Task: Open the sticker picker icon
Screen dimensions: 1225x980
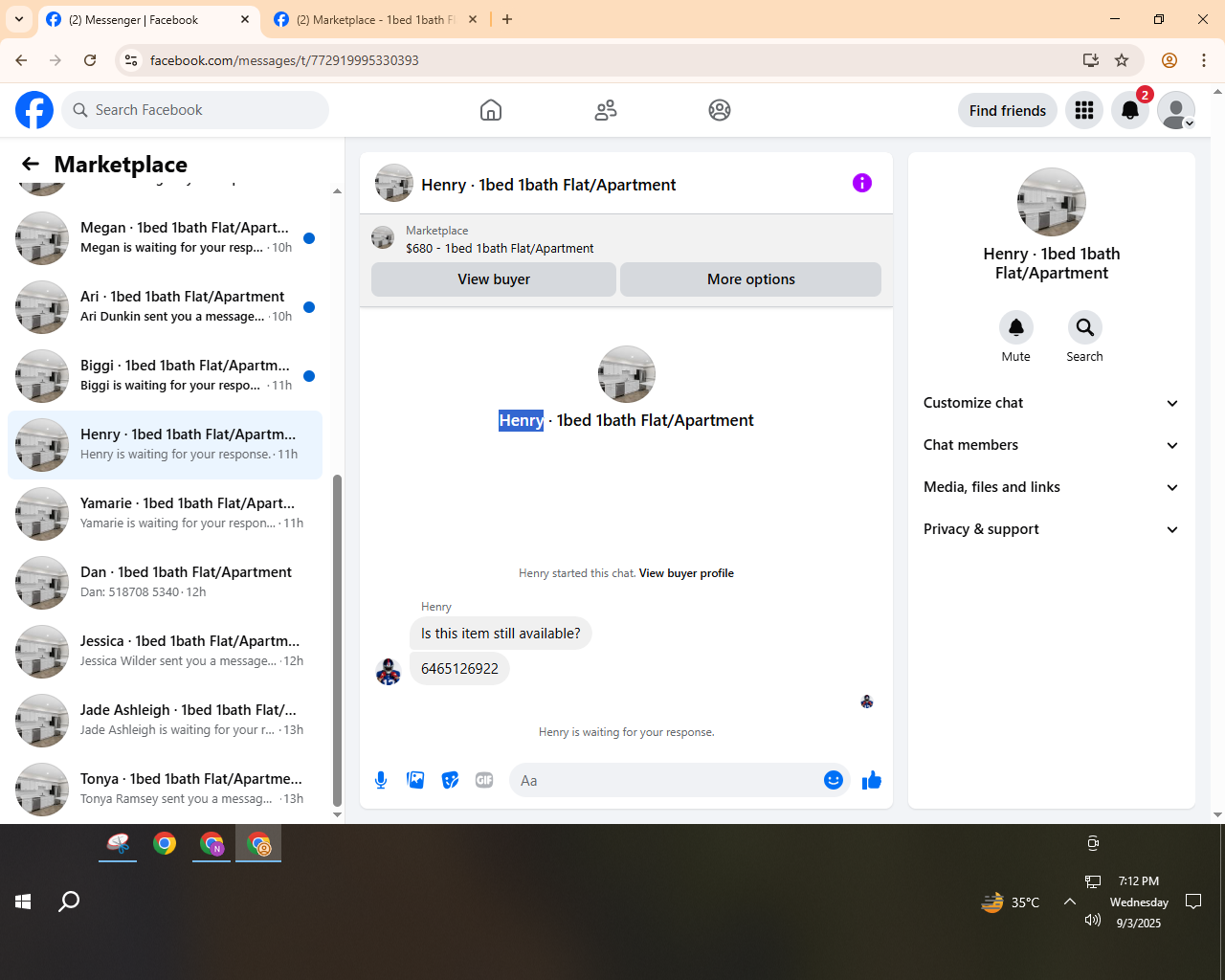Action: [450, 780]
